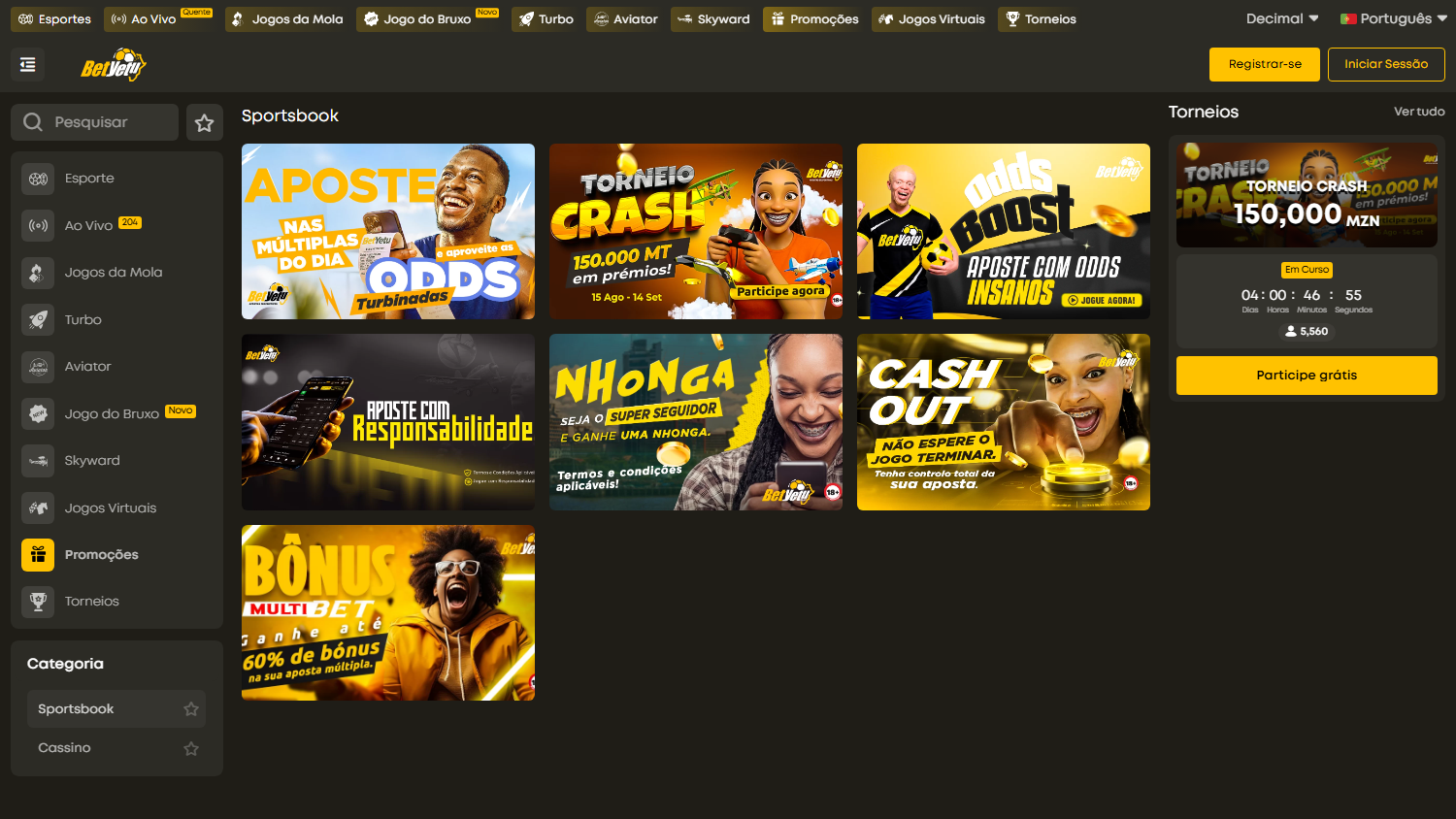
Task: Click the Em Curso status badge
Action: point(1307,270)
